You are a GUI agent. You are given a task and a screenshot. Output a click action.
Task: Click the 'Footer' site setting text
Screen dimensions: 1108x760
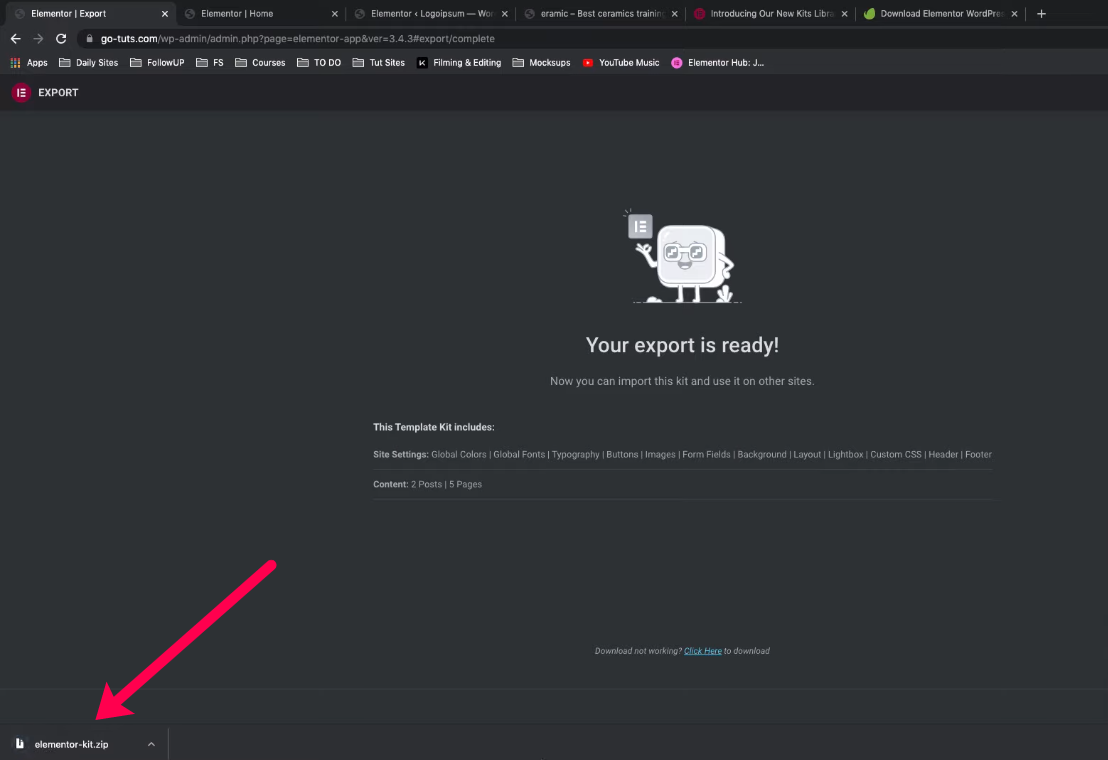pos(978,455)
